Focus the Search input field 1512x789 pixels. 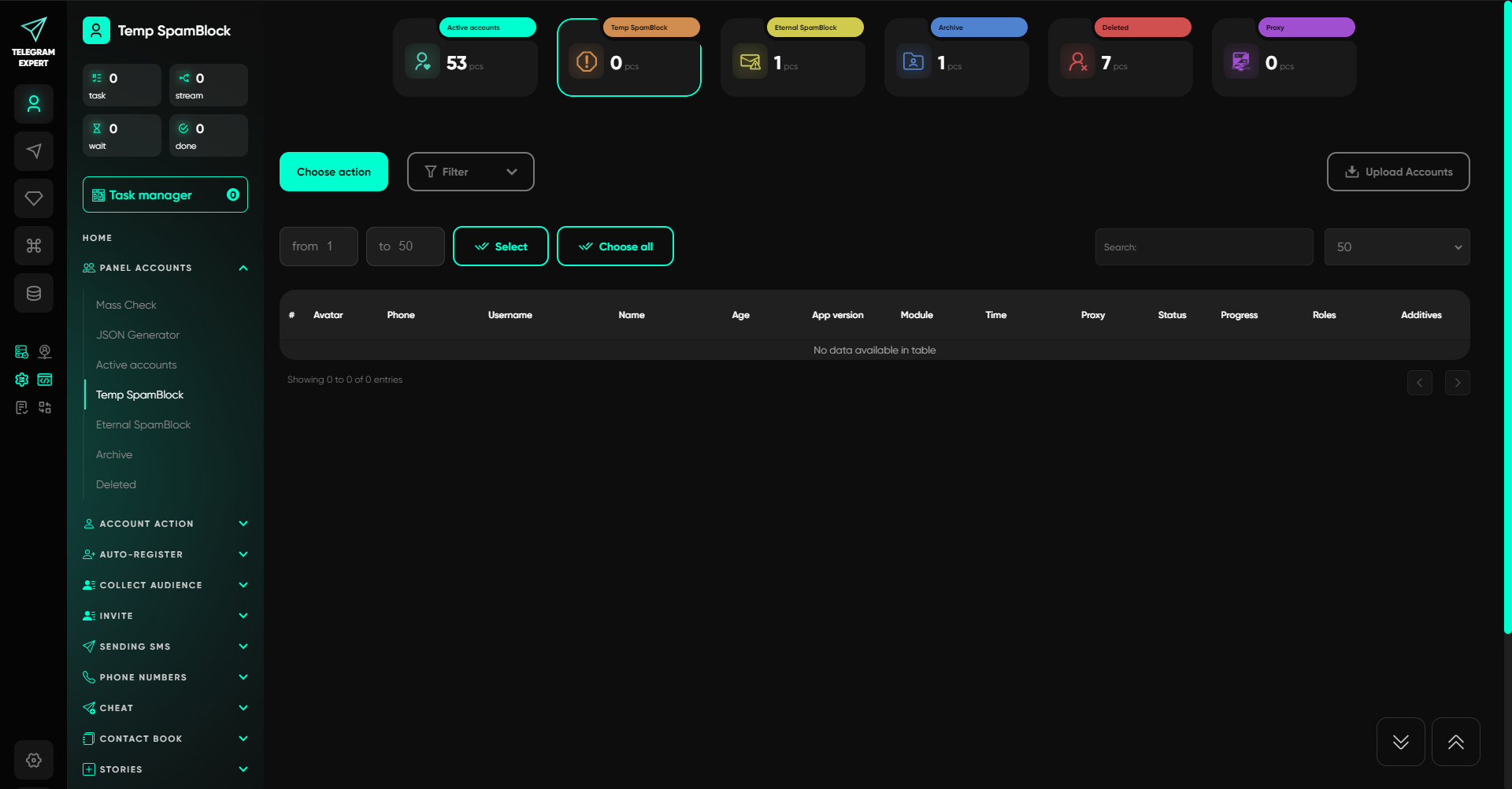point(1203,247)
